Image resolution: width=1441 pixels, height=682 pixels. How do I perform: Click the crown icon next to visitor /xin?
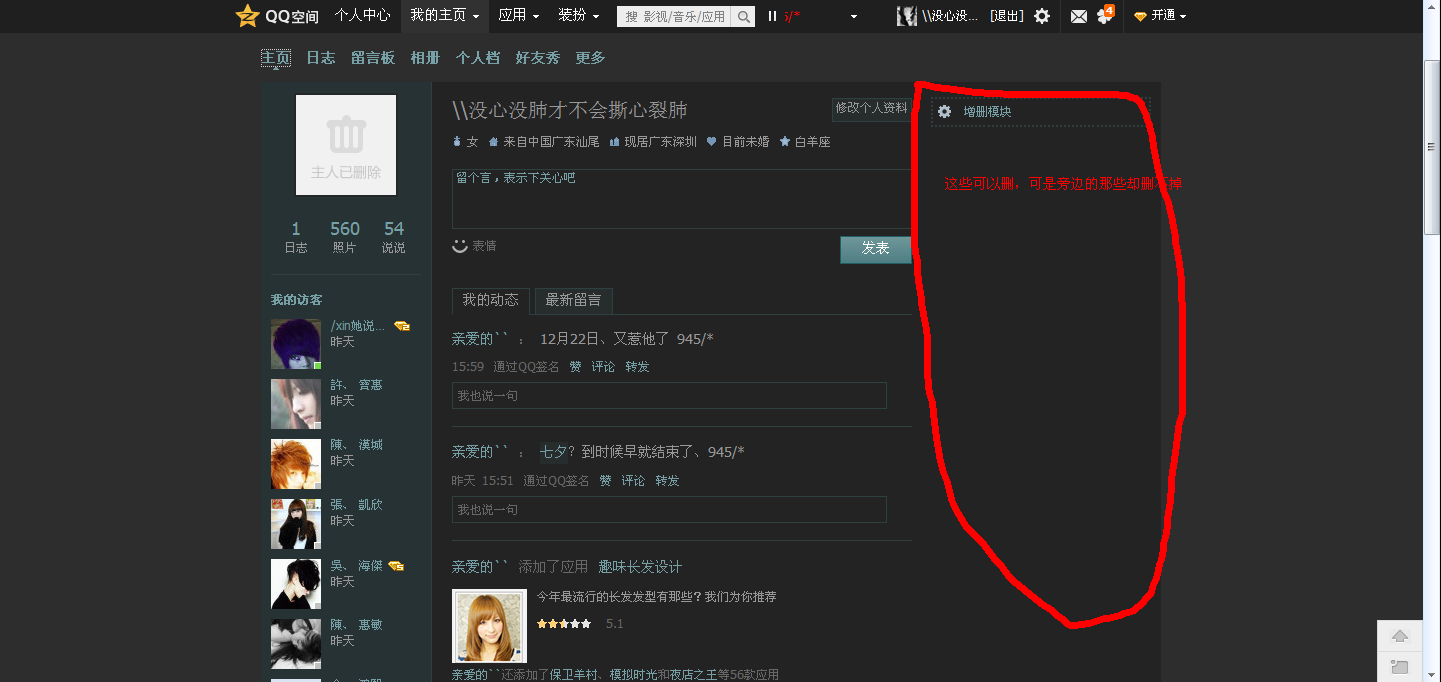tap(401, 324)
